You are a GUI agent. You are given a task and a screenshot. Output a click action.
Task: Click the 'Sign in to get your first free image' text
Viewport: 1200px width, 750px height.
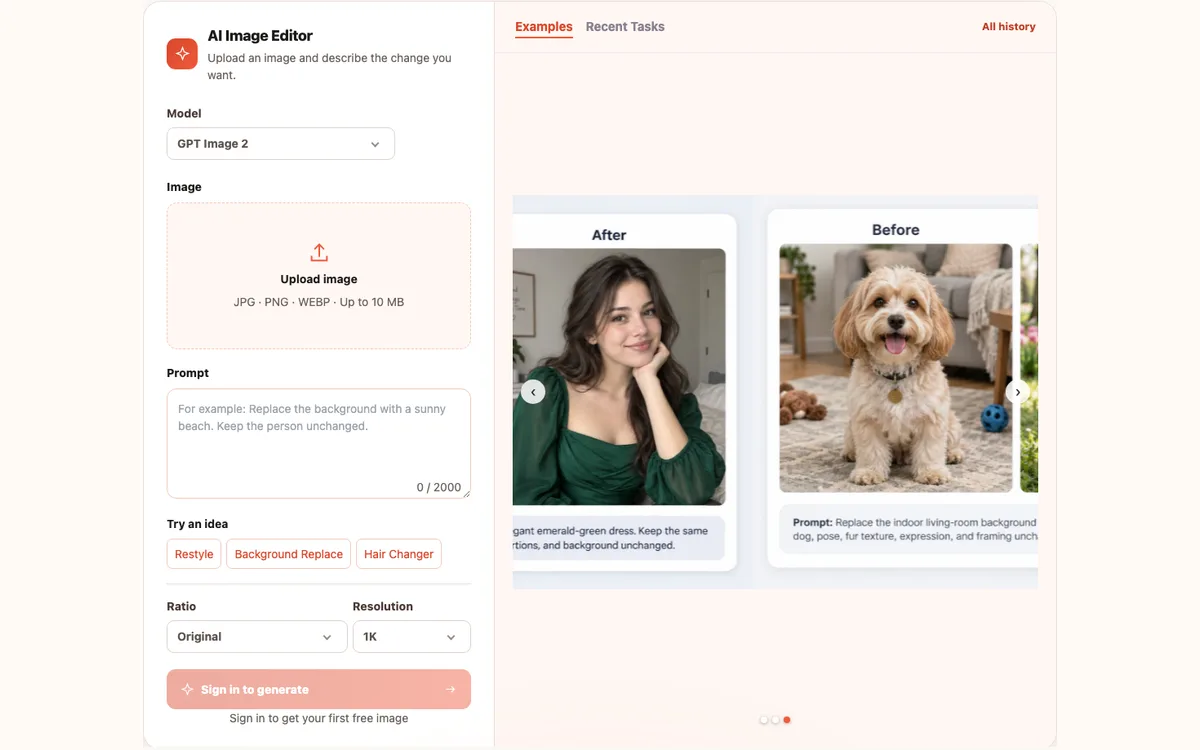click(319, 718)
